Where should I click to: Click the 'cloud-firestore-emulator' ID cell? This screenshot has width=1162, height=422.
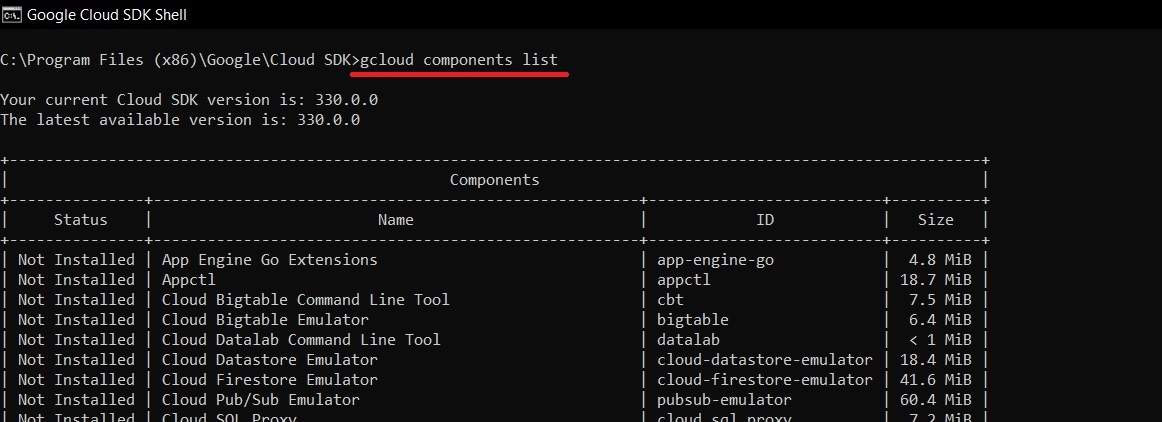click(766, 380)
